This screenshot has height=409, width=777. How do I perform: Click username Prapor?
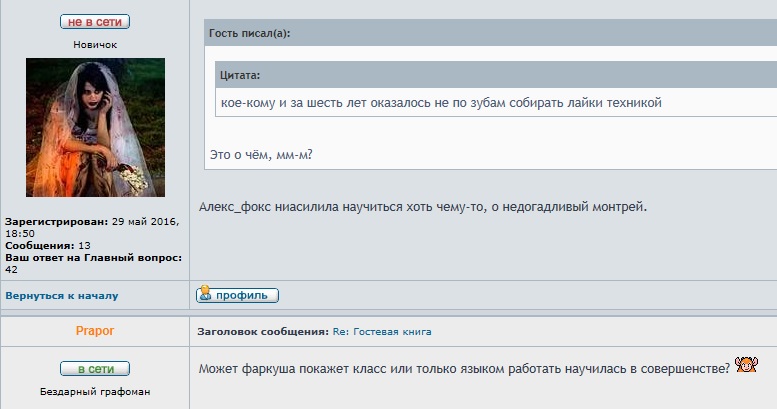pos(95,331)
